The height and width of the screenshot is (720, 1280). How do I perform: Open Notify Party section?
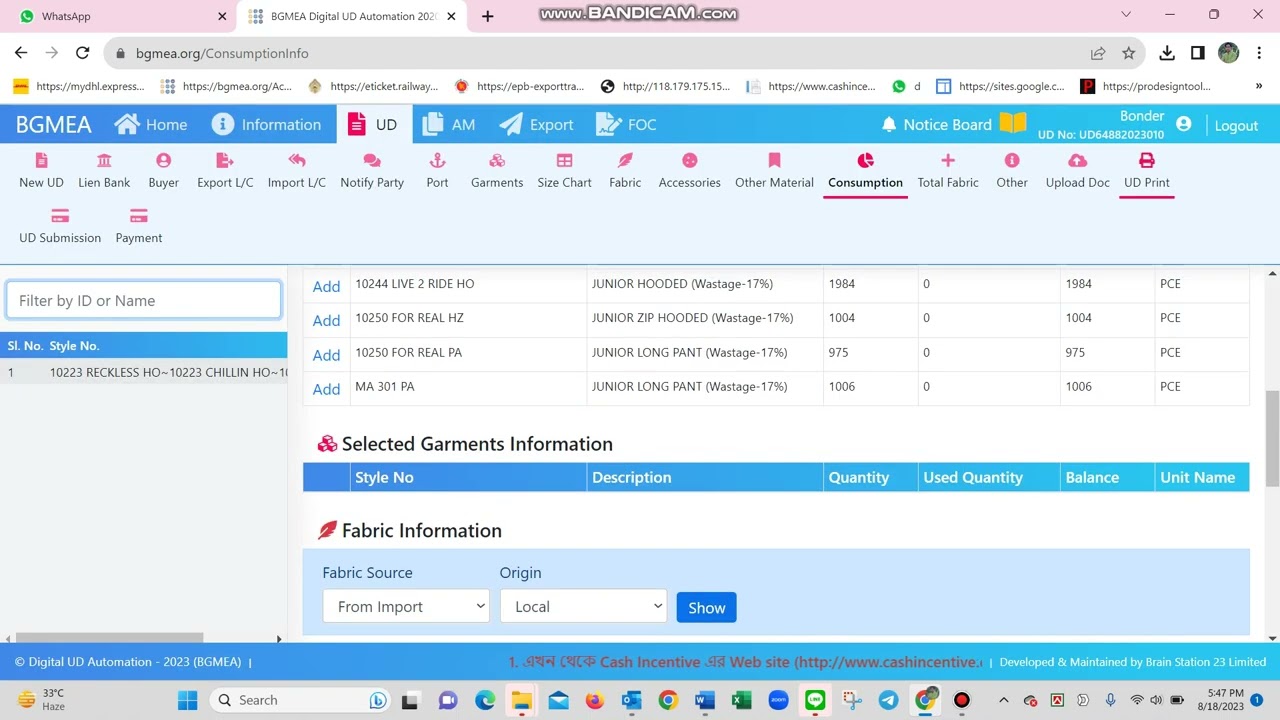372,171
